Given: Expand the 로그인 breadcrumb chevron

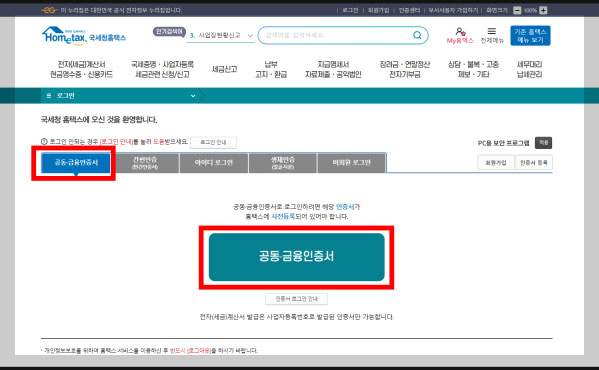Looking at the screenshot, I should point(193,96).
